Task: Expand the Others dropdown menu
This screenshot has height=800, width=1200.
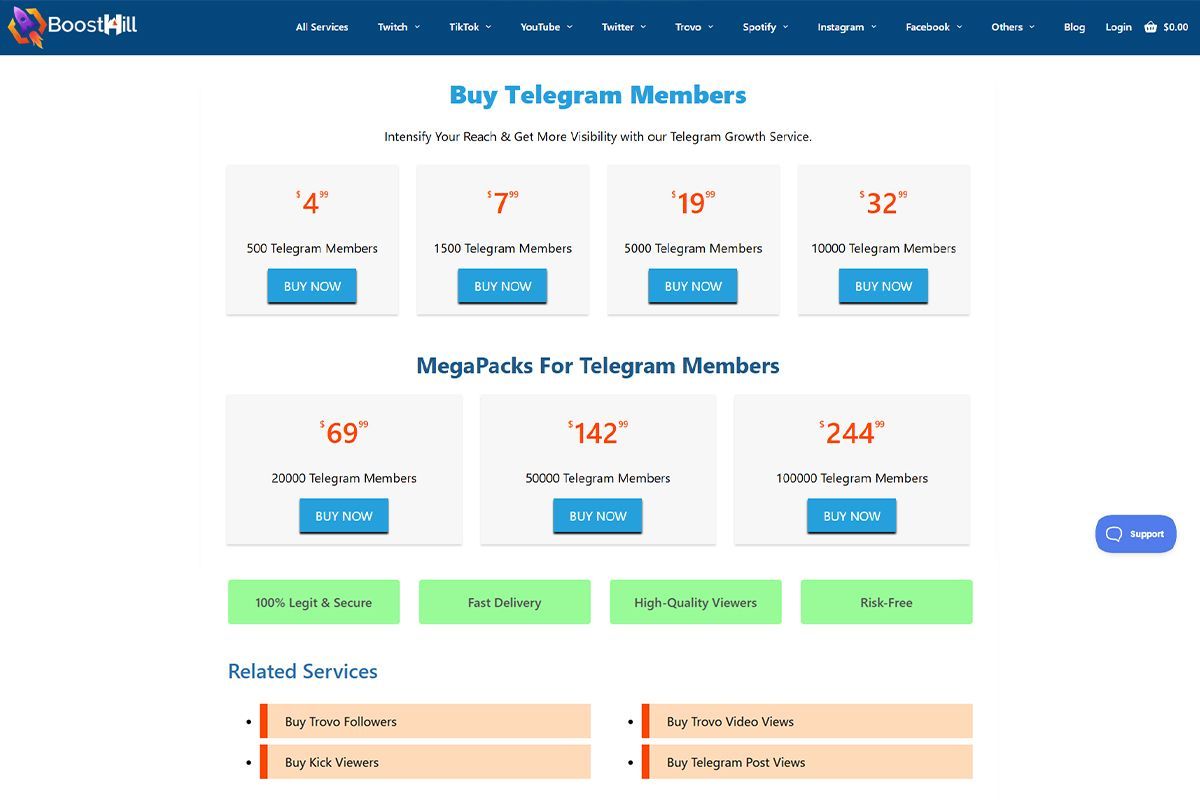Action: (x=1013, y=27)
